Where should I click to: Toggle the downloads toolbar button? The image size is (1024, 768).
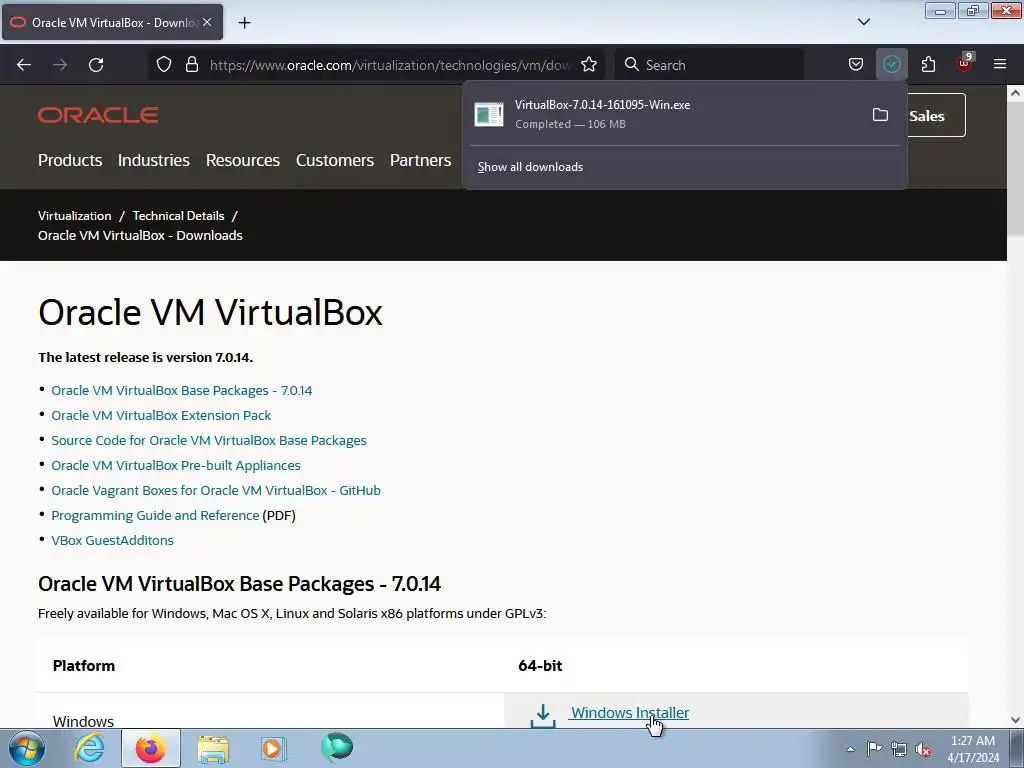(x=891, y=65)
